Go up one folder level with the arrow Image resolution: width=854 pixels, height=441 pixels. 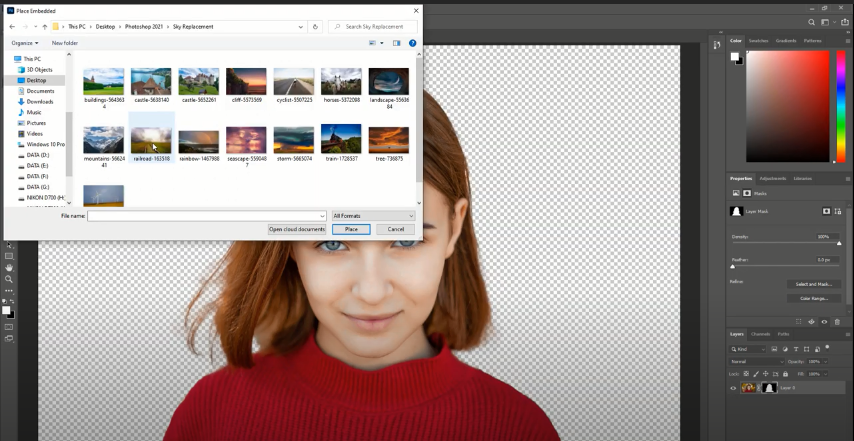(44, 27)
